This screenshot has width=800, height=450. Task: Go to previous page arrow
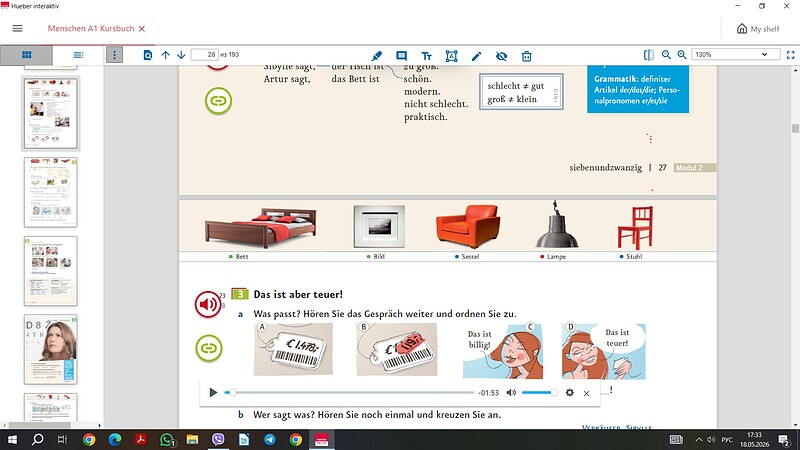coord(165,55)
